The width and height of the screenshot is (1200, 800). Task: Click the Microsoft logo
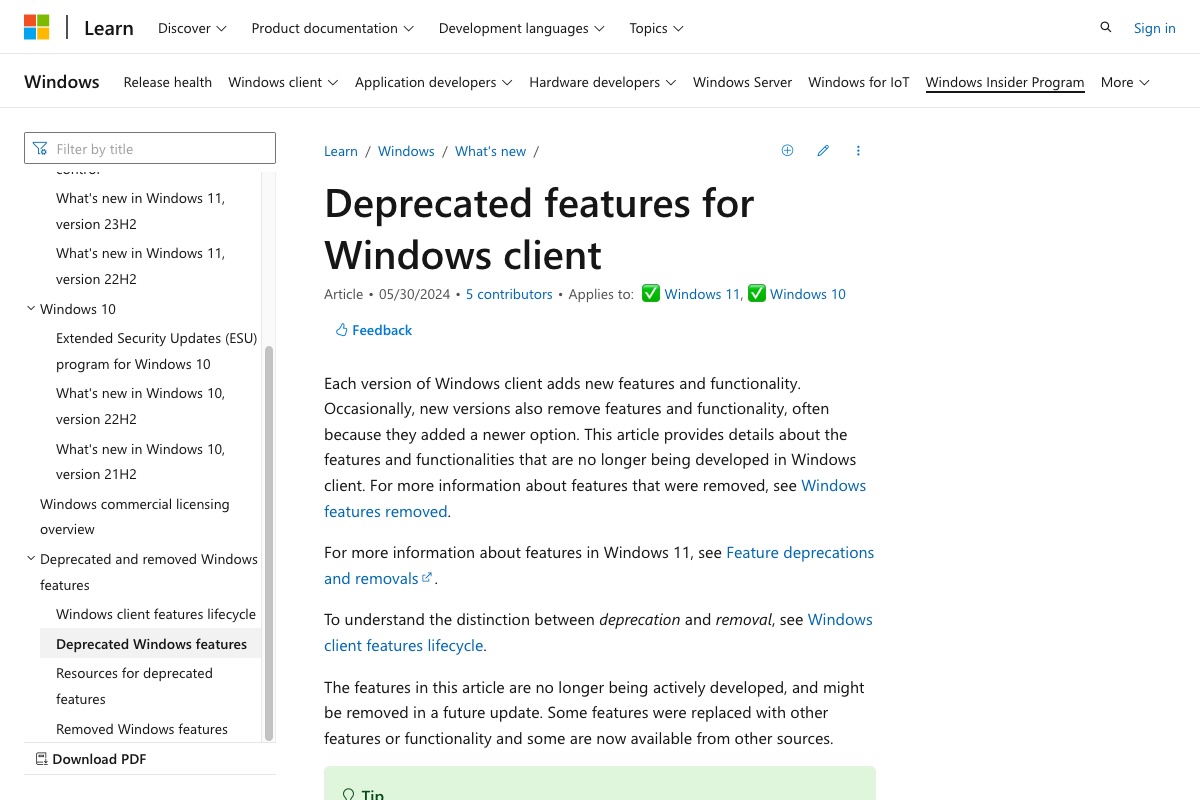point(37,27)
